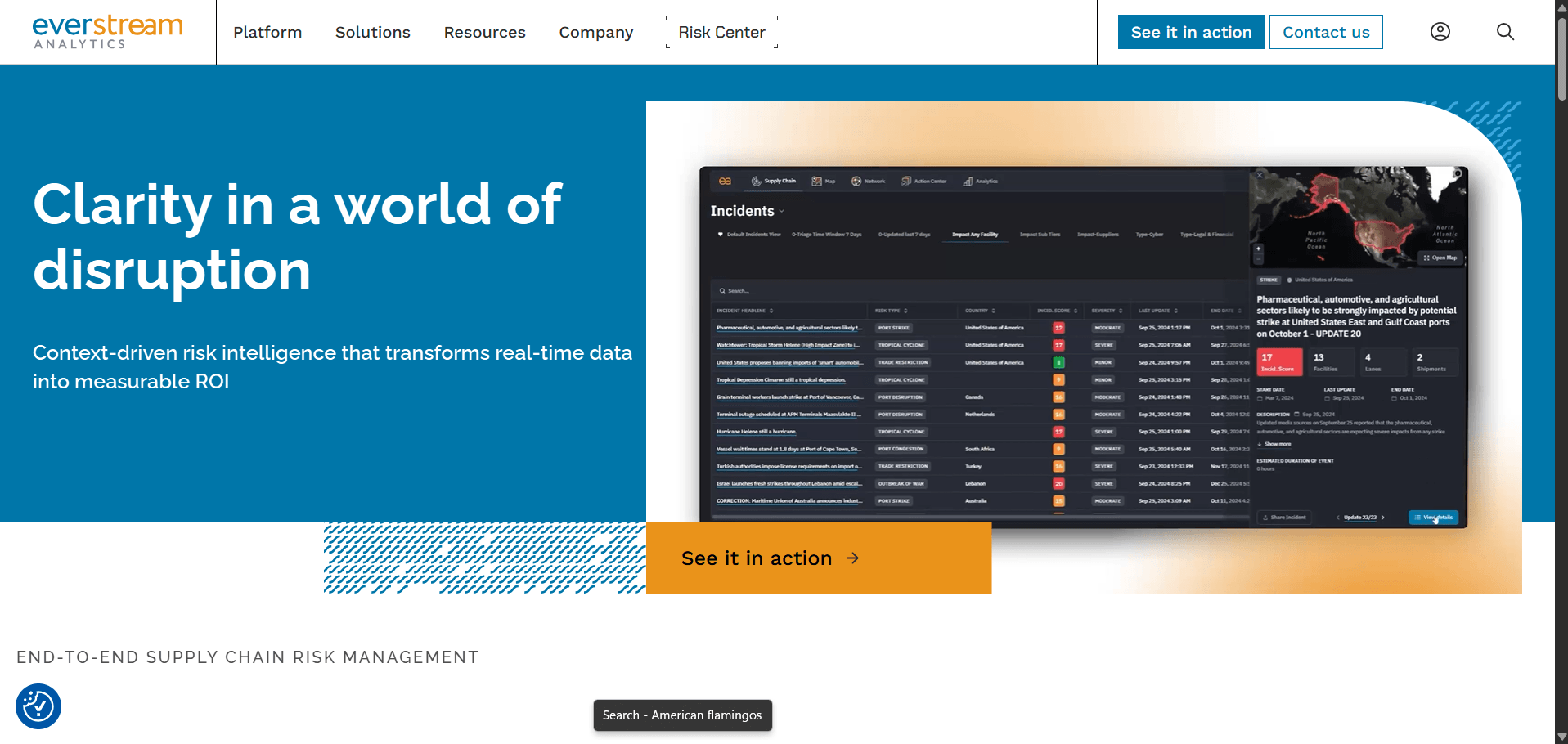Click the Everstream Analytics logo
The width and height of the screenshot is (1568, 744).
(108, 32)
